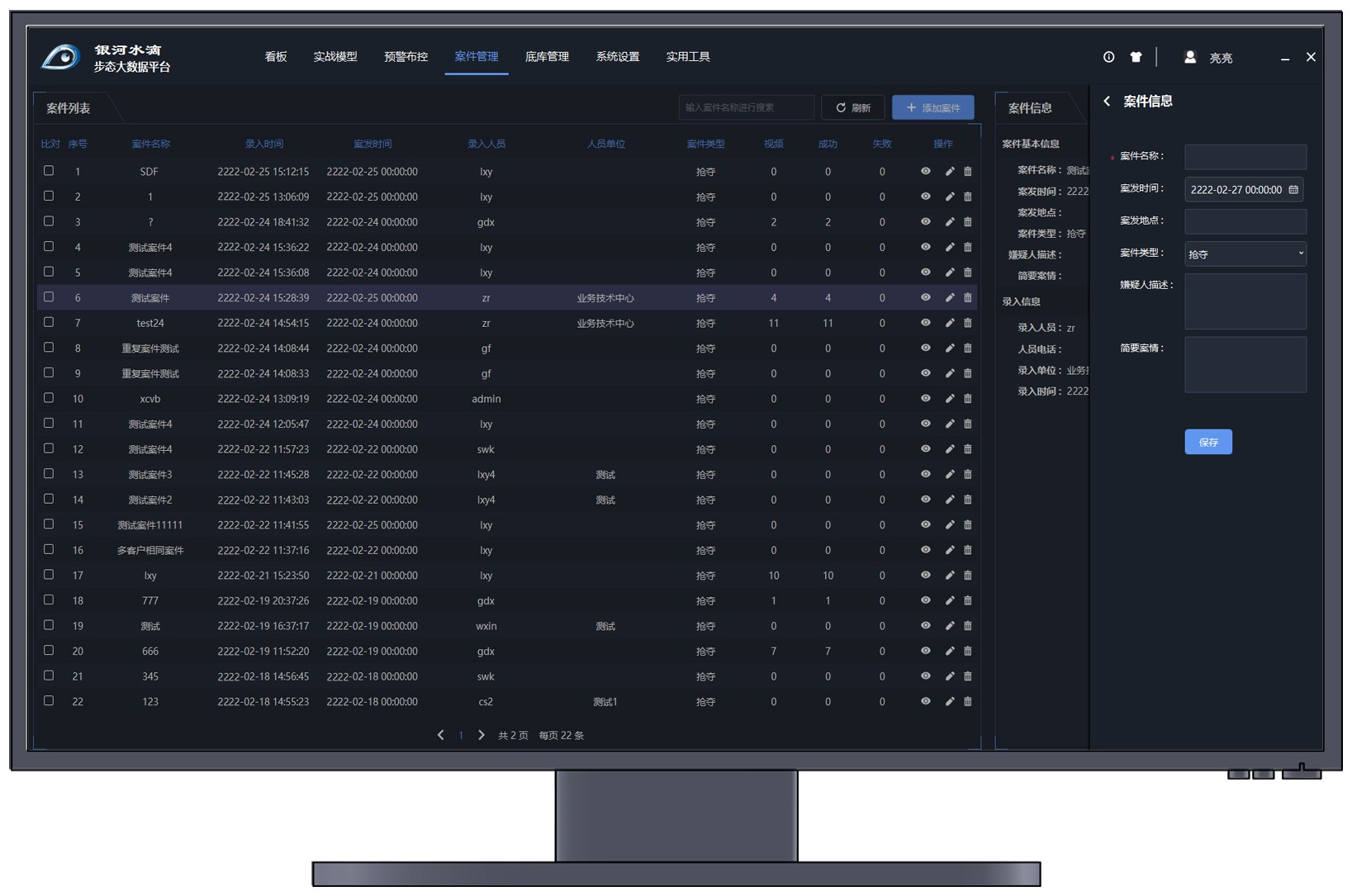This screenshot has height=896, width=1352.
Task: Click the skin theme shirt icon
Action: (x=1136, y=57)
